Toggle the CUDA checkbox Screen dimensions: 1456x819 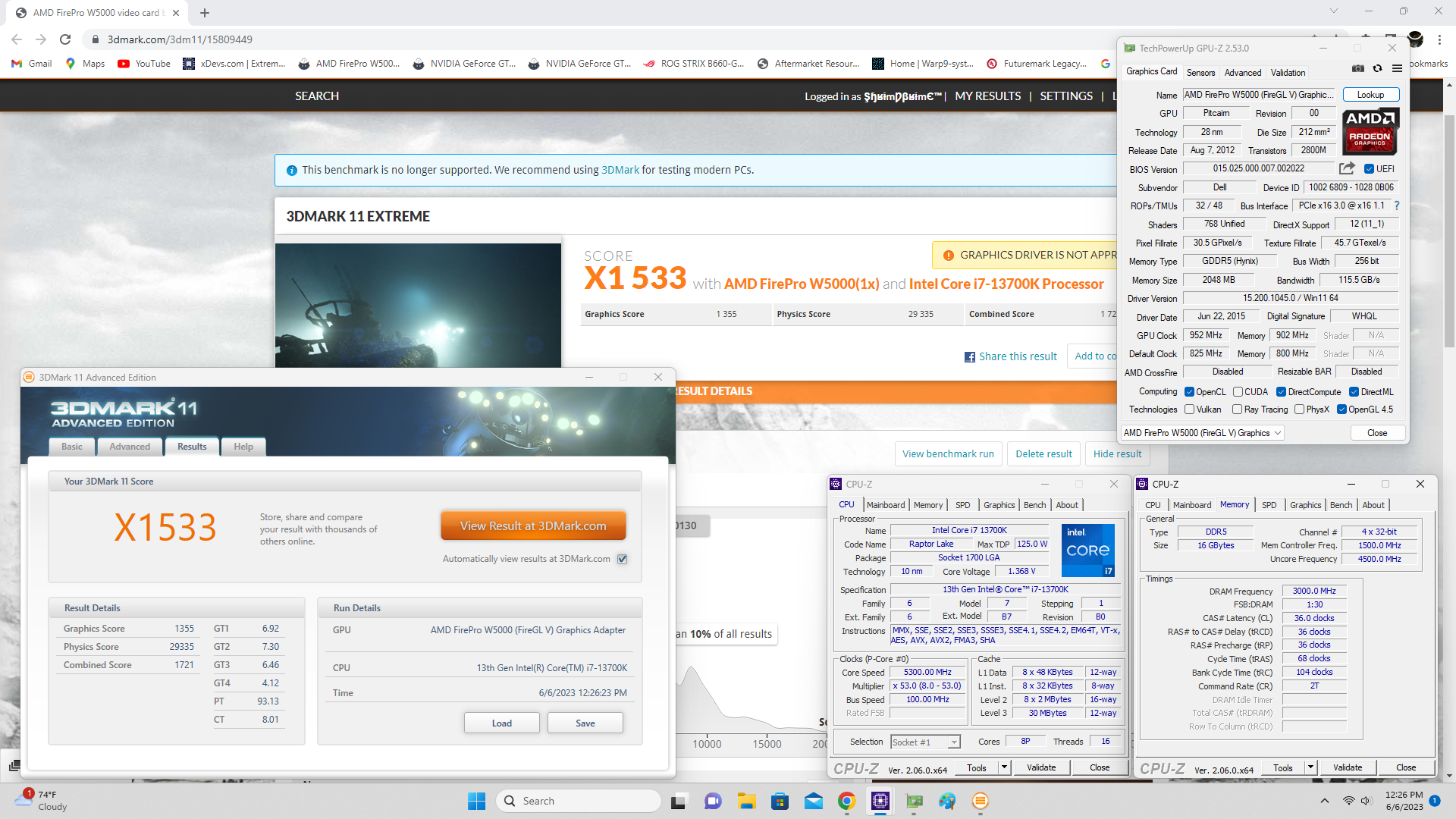click(1237, 391)
